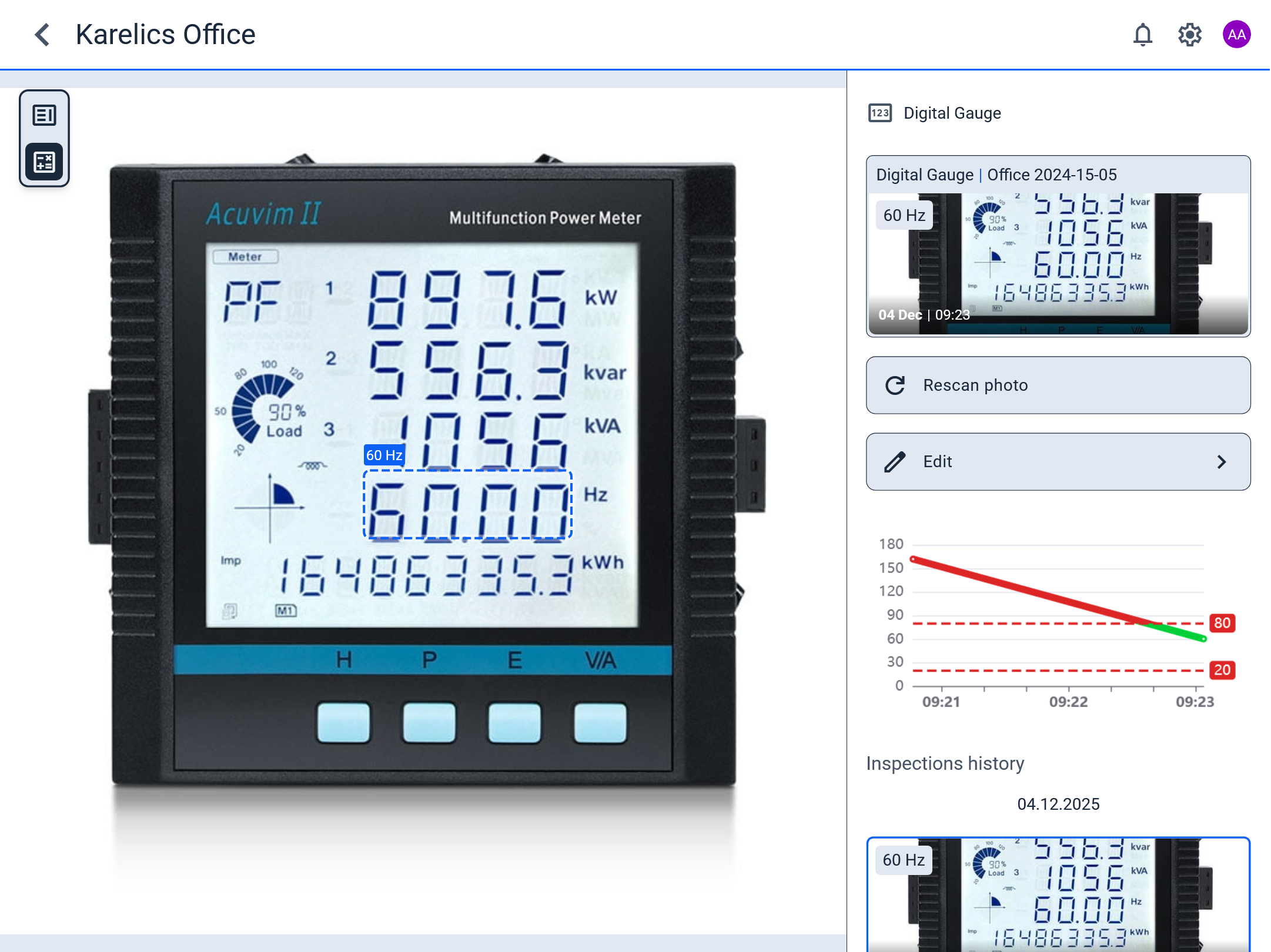
Task: Switch to the notes view toggle
Action: click(44, 115)
